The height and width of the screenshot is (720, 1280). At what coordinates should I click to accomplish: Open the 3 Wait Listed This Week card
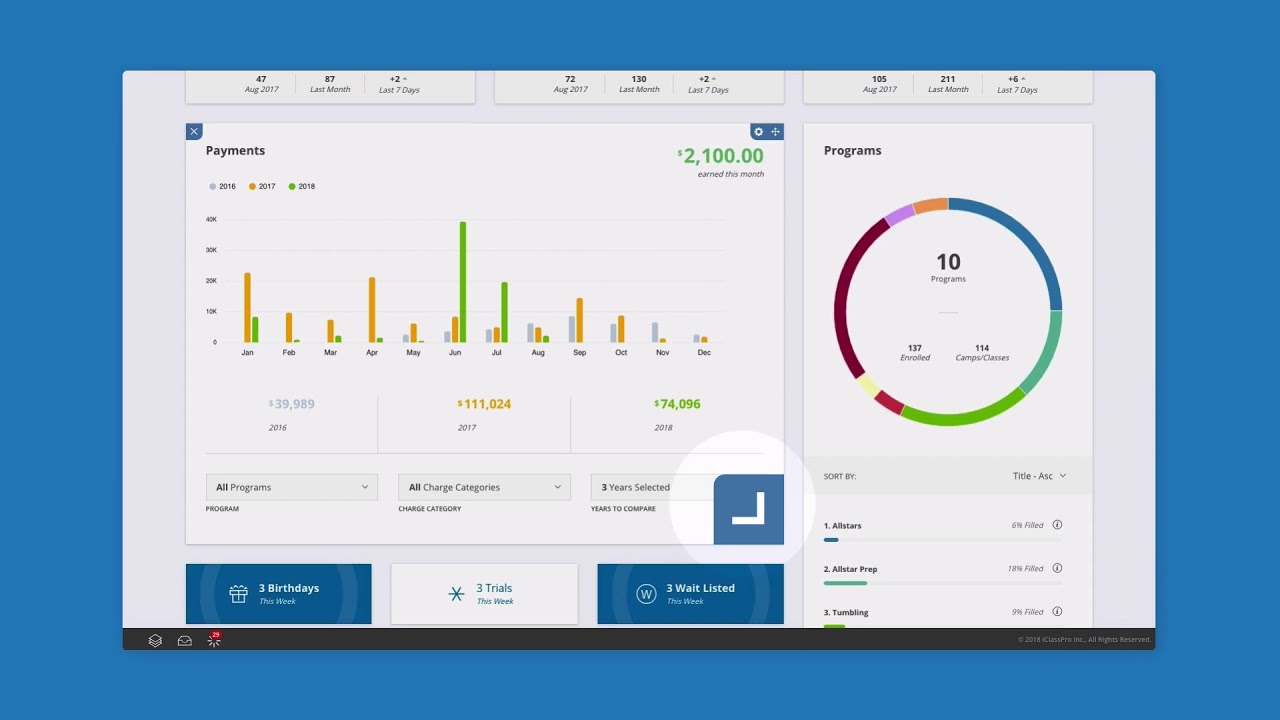pyautogui.click(x=691, y=594)
